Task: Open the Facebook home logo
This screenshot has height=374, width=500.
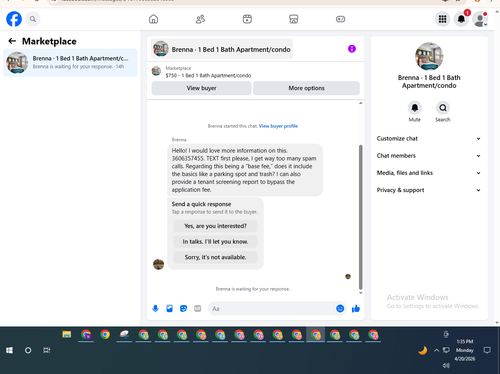Action: point(14,19)
